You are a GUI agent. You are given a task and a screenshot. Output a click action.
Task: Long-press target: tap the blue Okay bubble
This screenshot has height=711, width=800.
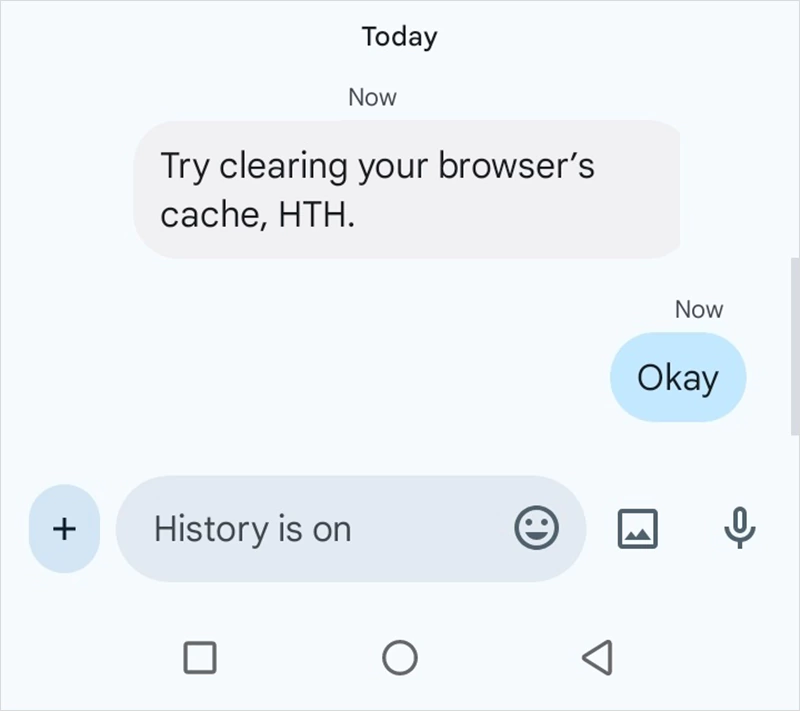click(678, 377)
